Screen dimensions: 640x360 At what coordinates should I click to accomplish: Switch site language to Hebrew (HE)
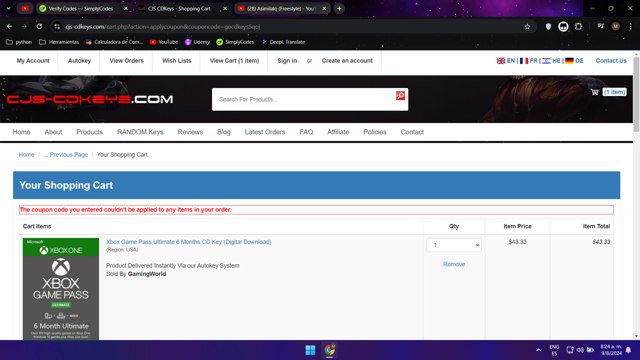(551, 60)
